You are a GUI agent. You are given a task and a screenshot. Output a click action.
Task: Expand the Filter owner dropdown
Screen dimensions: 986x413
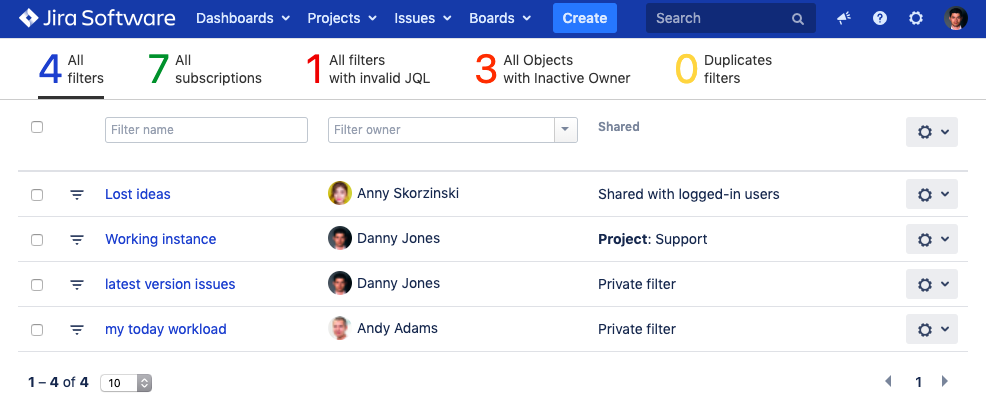tap(566, 130)
